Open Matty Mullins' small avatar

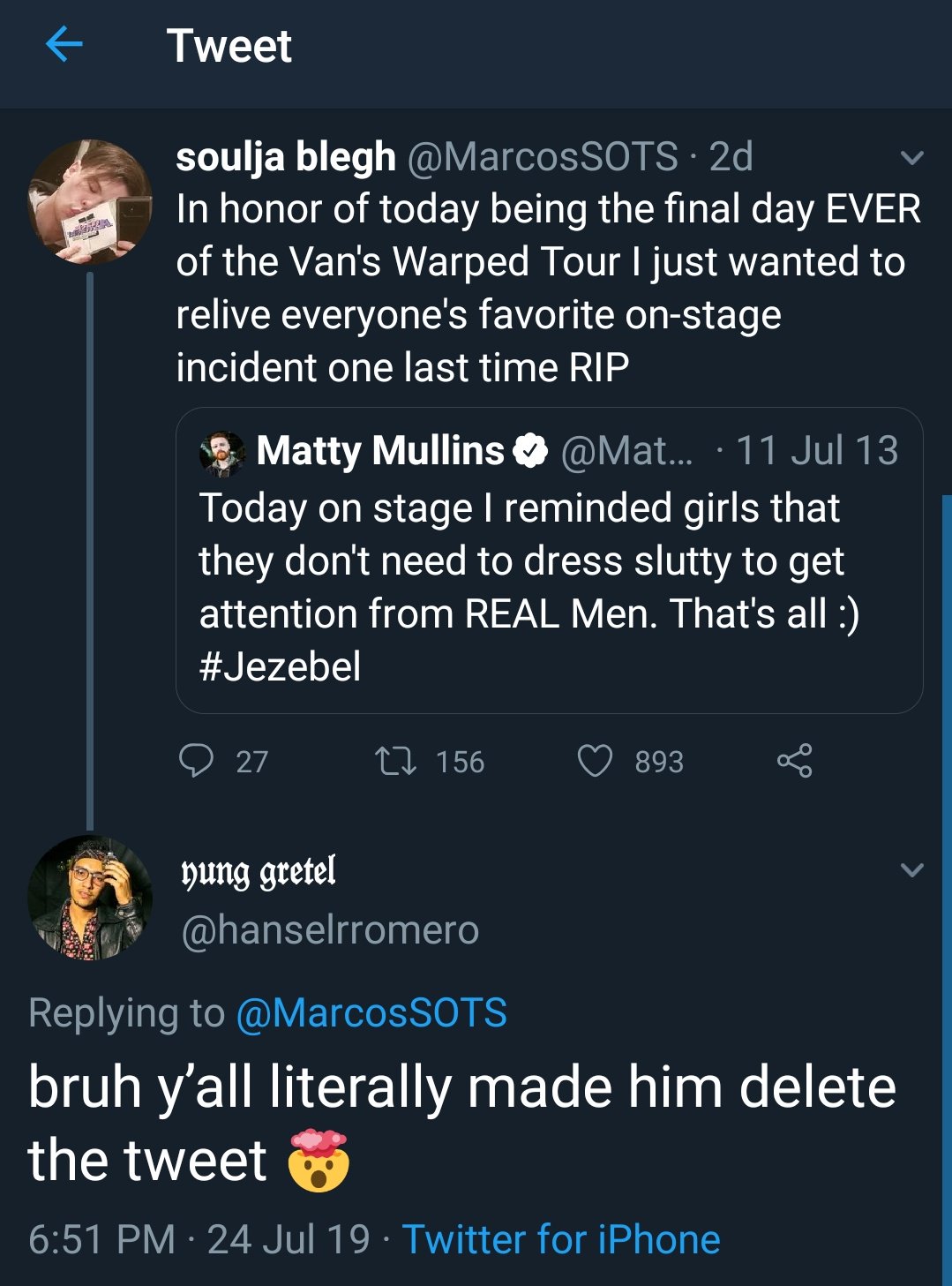pos(222,453)
